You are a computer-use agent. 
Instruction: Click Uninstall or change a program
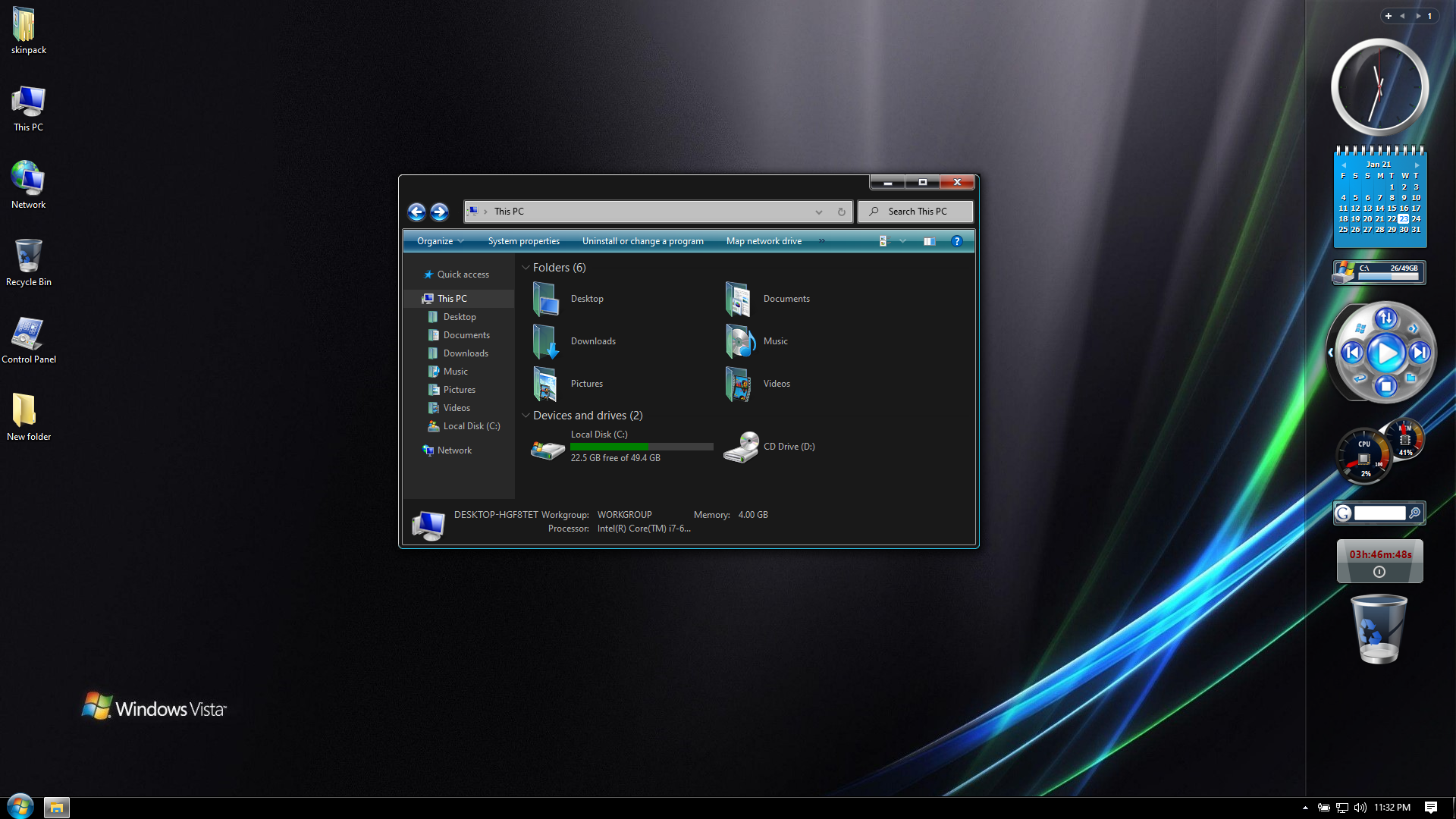[x=642, y=241]
